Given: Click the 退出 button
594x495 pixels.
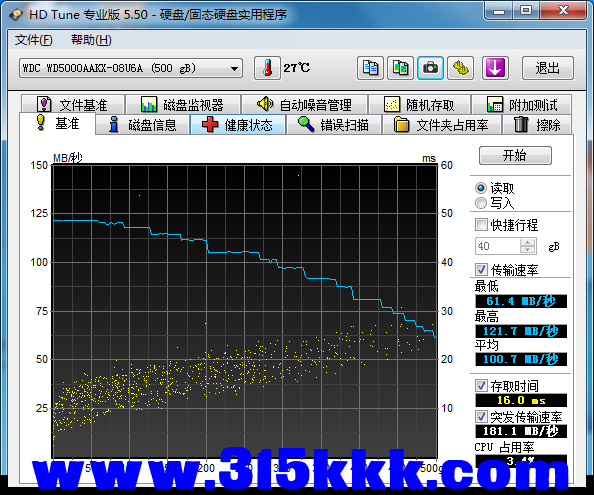Looking at the screenshot, I should pyautogui.click(x=548, y=68).
